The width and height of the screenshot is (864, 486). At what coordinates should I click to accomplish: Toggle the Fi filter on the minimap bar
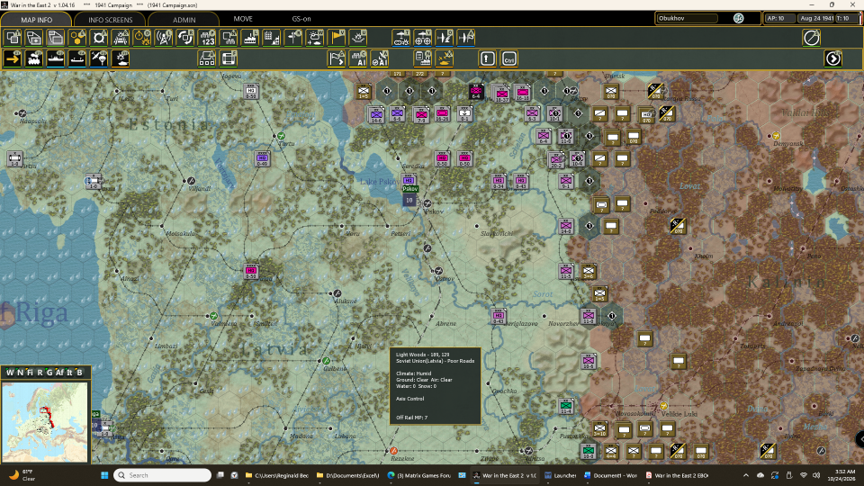(x=30, y=372)
